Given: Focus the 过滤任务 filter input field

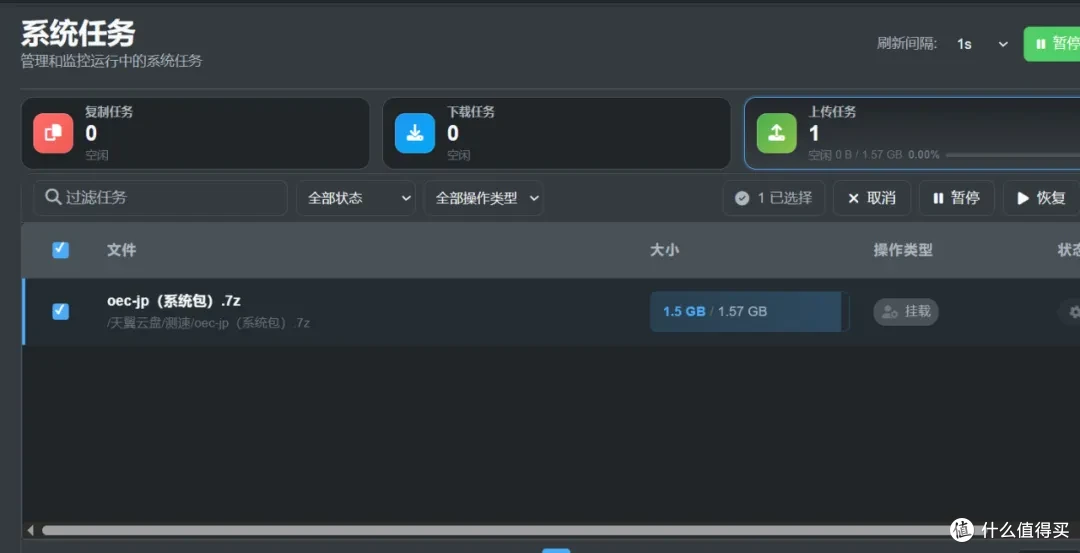Looking at the screenshot, I should (160, 198).
